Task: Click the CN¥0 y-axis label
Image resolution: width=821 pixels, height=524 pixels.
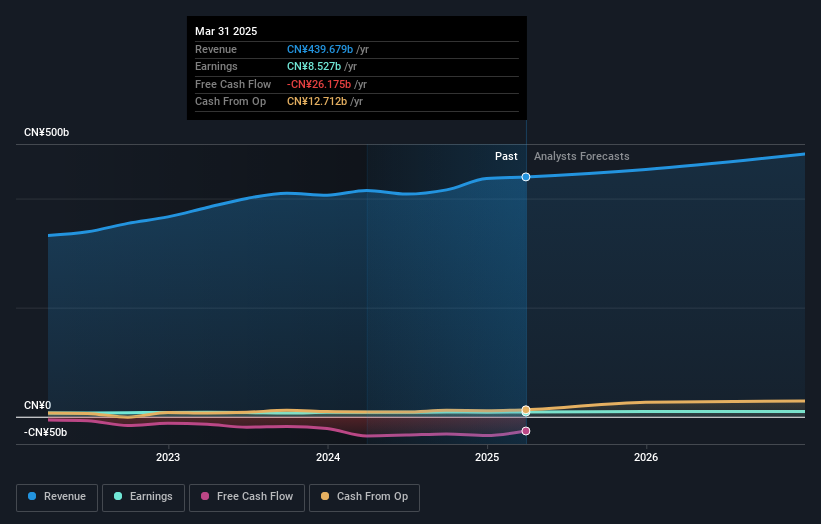Action: coord(38,405)
